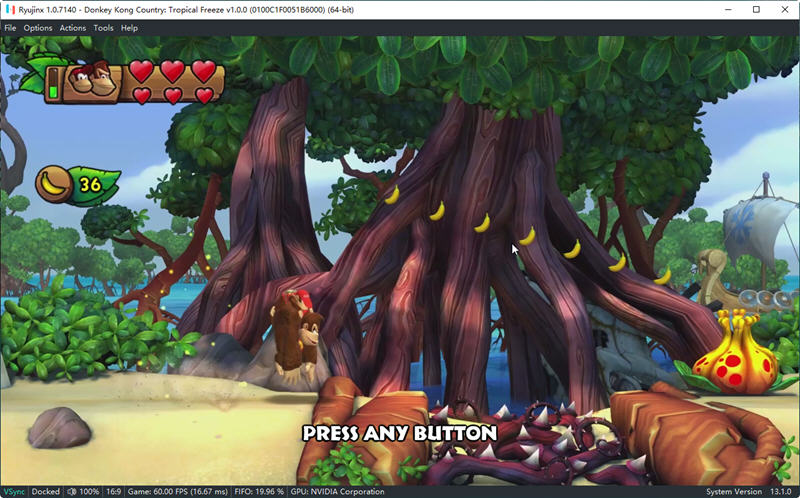Click the Ryujinx app icon in title bar
The width and height of the screenshot is (800, 498).
pyautogui.click(x=10, y=9)
